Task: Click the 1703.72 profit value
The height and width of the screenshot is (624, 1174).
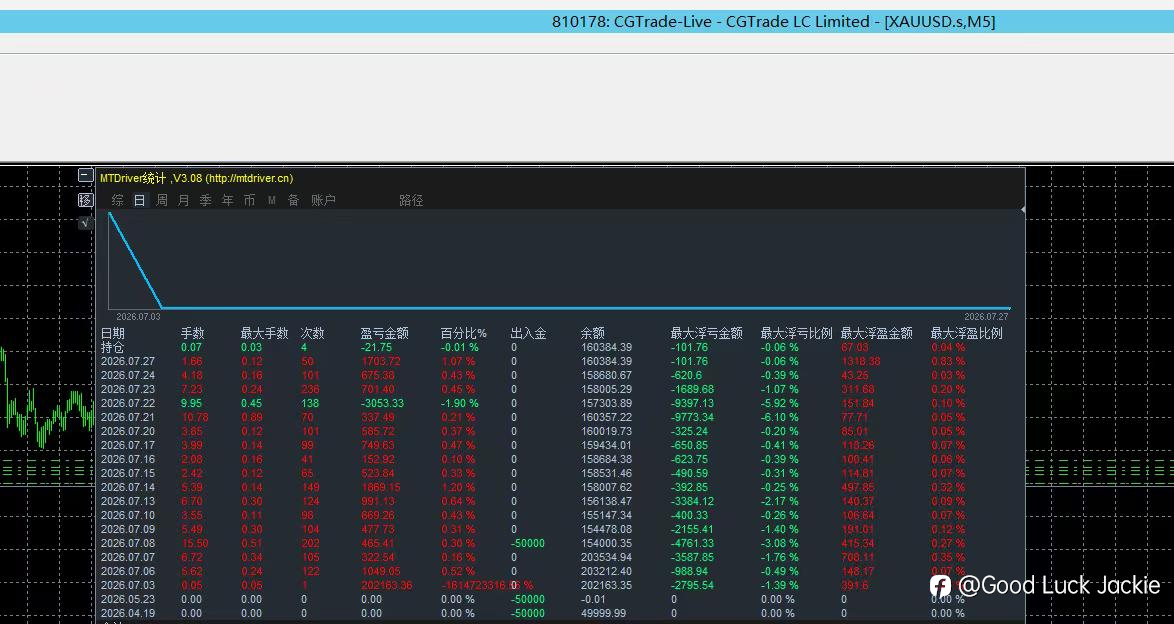Action: point(380,361)
